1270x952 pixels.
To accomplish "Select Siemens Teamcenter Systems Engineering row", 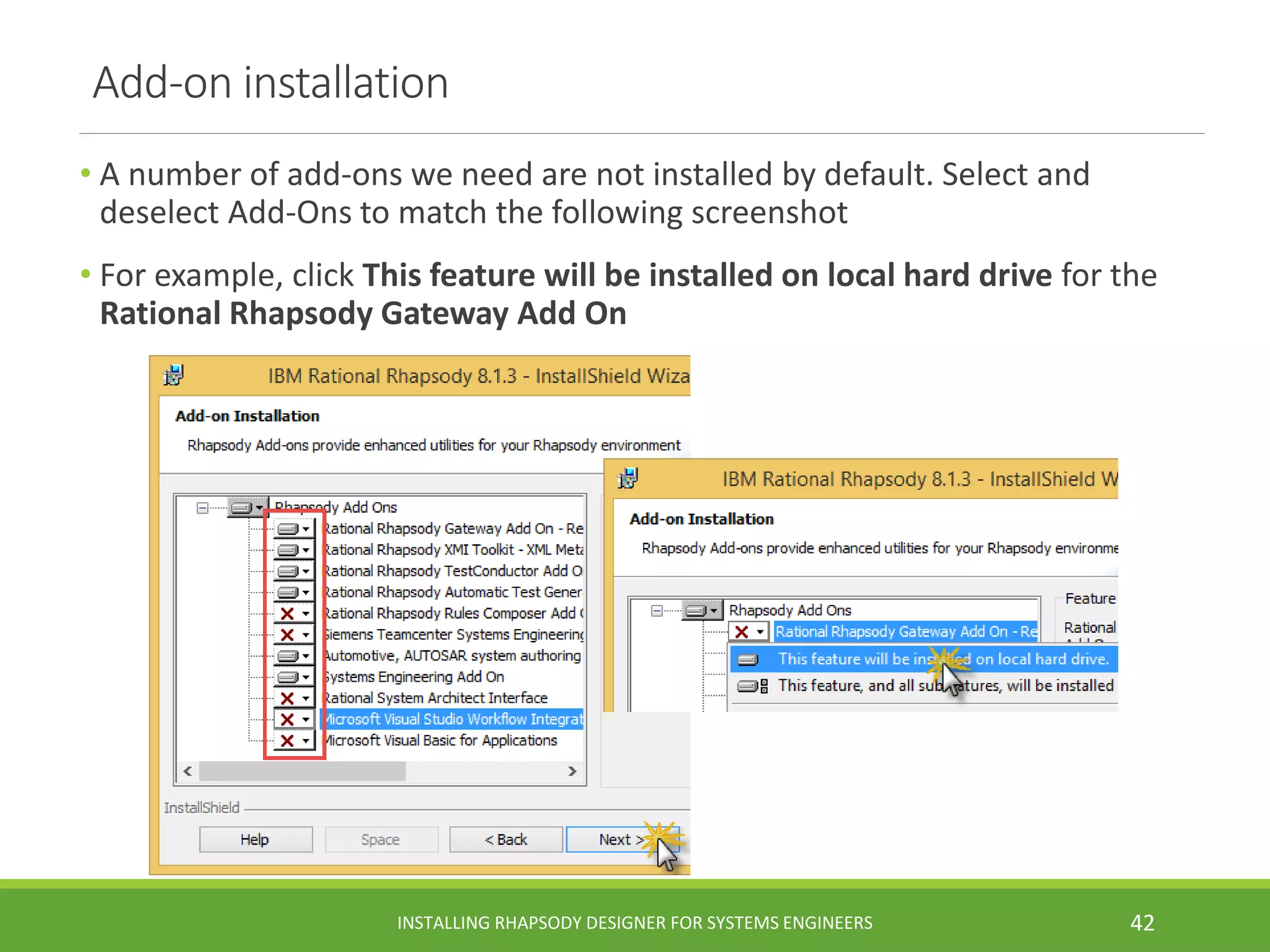I will [x=453, y=635].
